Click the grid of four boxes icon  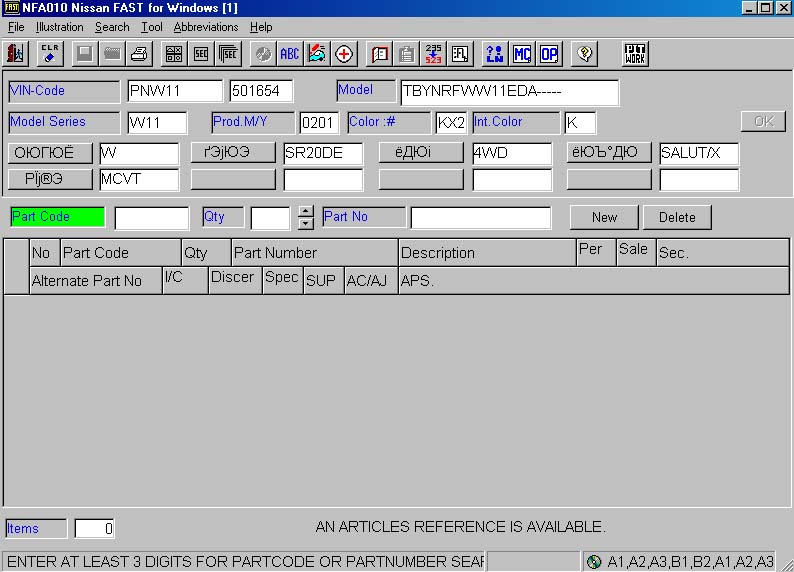tap(174, 54)
